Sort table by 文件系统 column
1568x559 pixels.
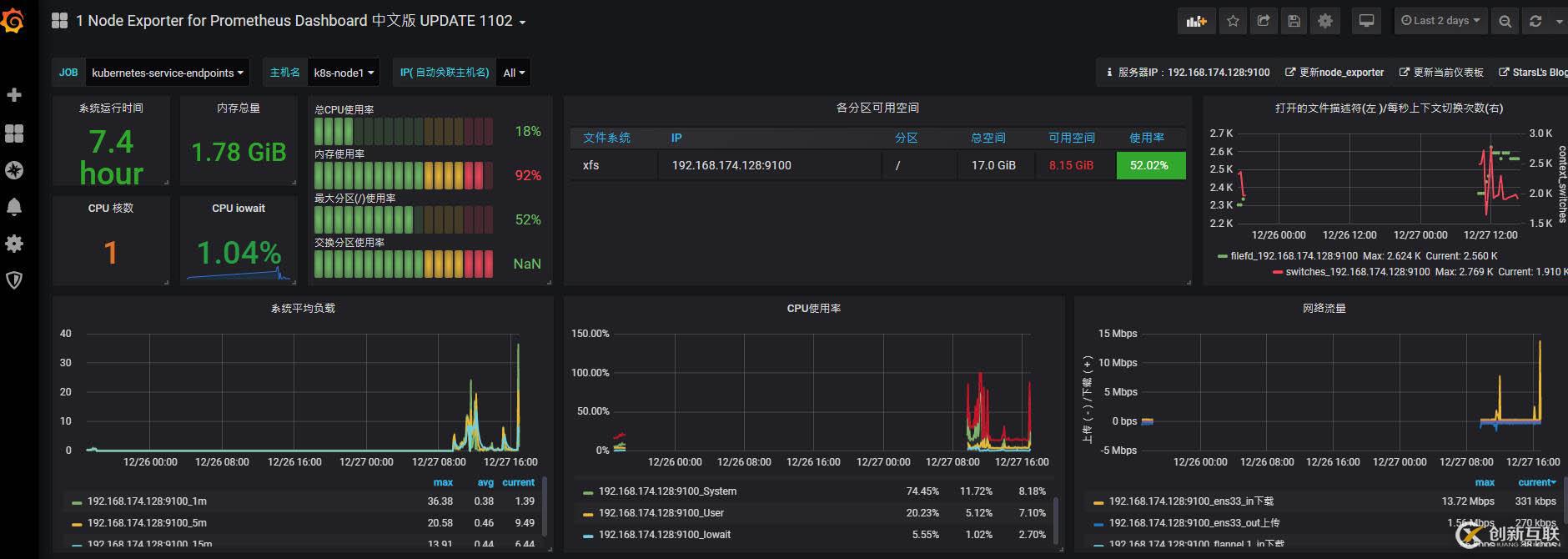[606, 138]
